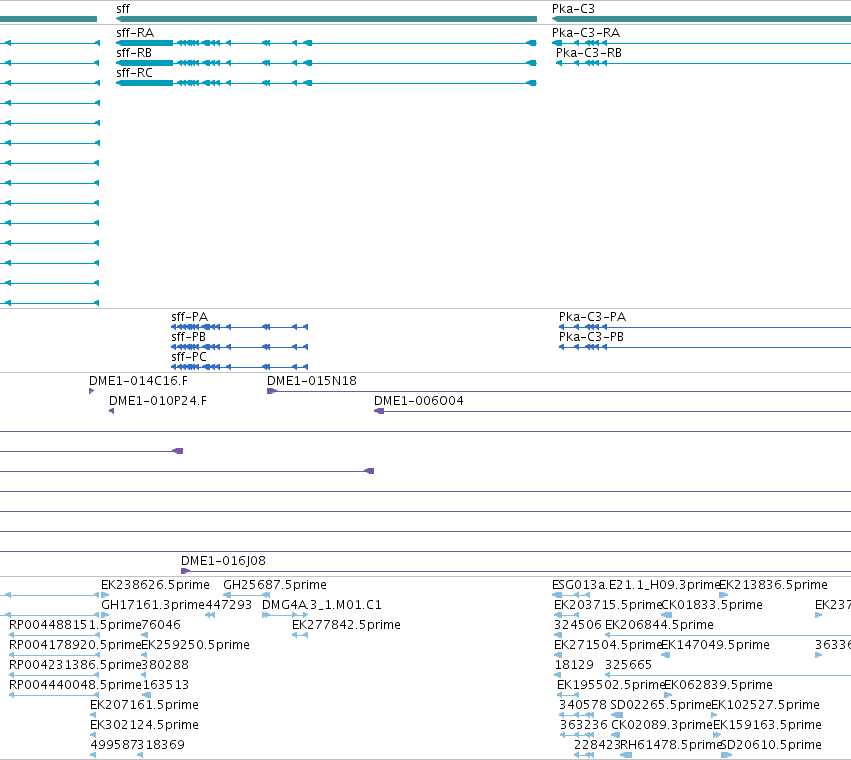This screenshot has height=760, width=851.
Task: Select the 380288 EST label
Action: pyautogui.click(x=165, y=665)
